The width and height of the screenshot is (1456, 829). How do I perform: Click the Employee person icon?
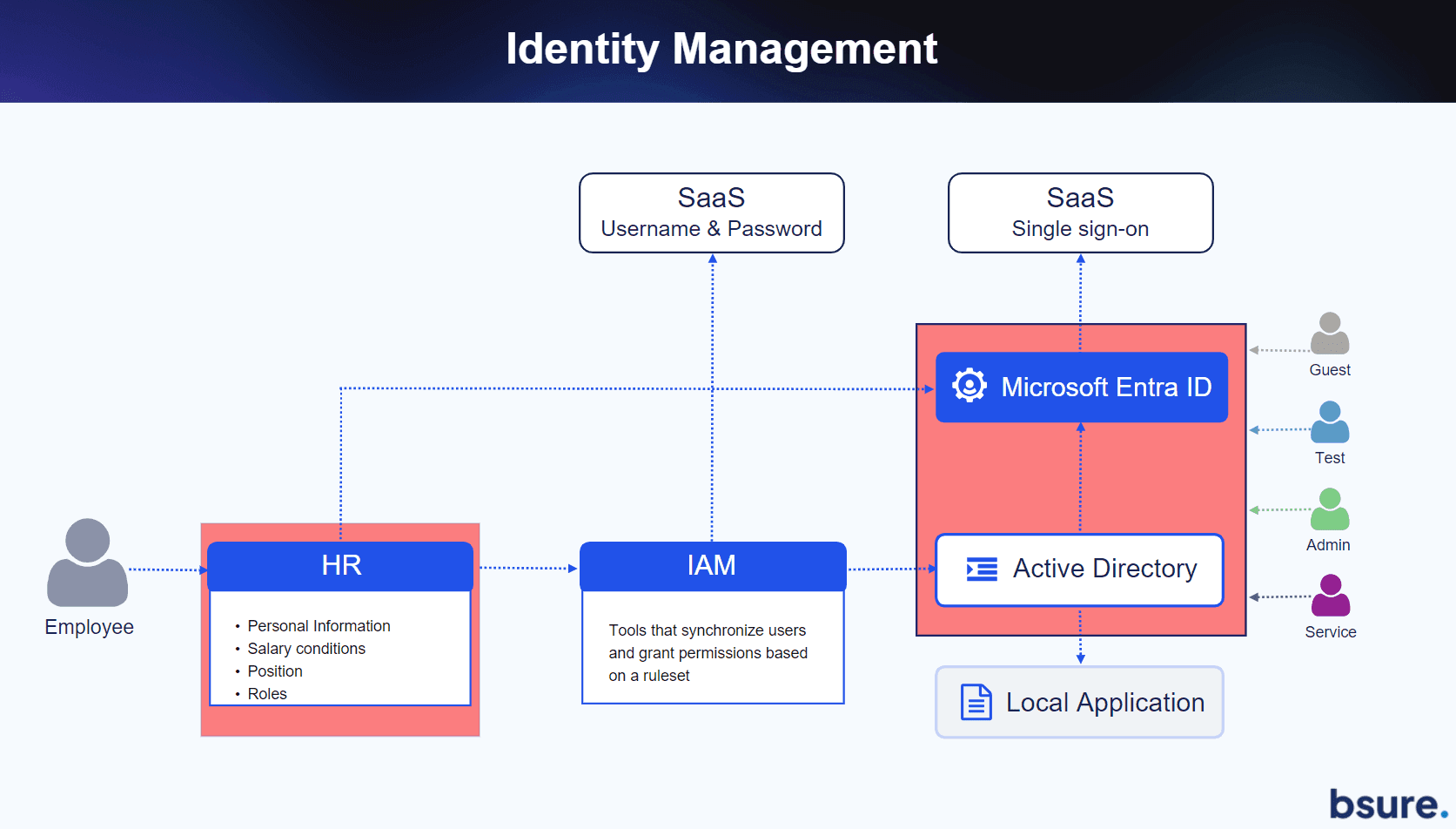(x=88, y=563)
